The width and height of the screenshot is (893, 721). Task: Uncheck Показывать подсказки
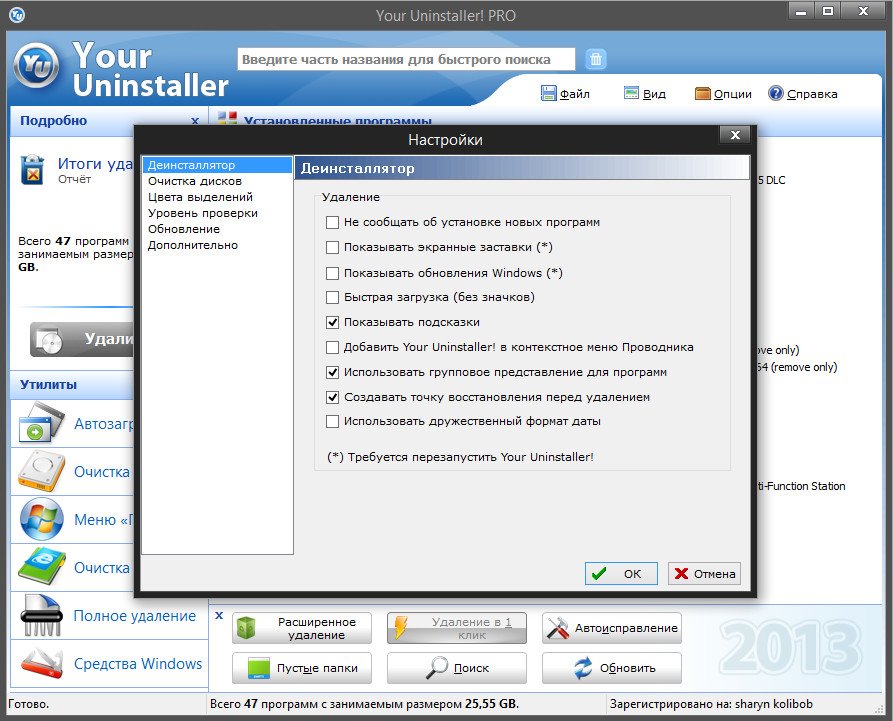pos(333,322)
